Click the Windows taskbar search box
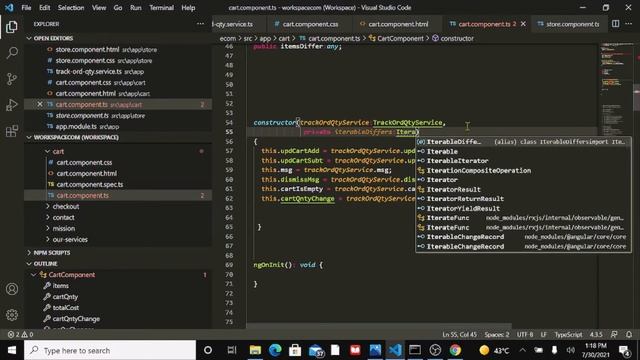Screen dimensions: 640x360 point(110,350)
